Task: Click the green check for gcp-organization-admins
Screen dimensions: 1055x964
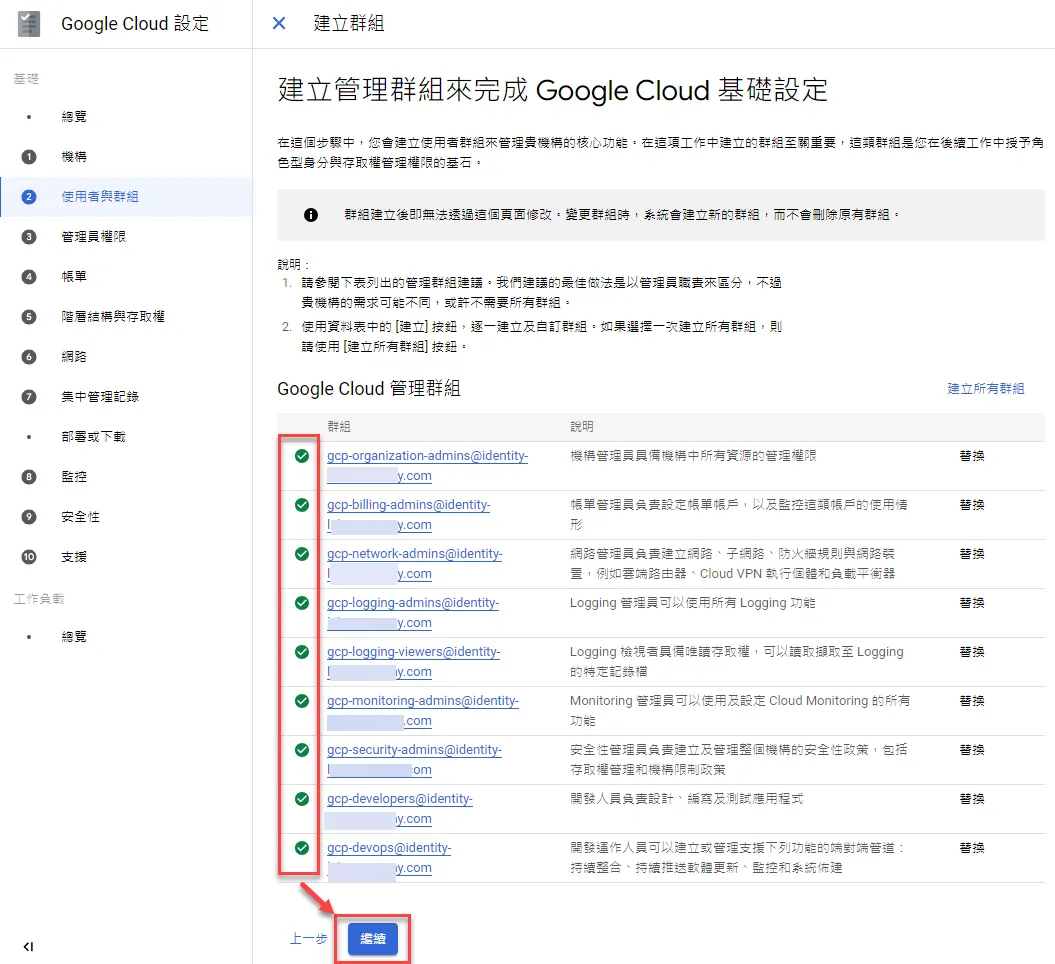Action: point(302,456)
